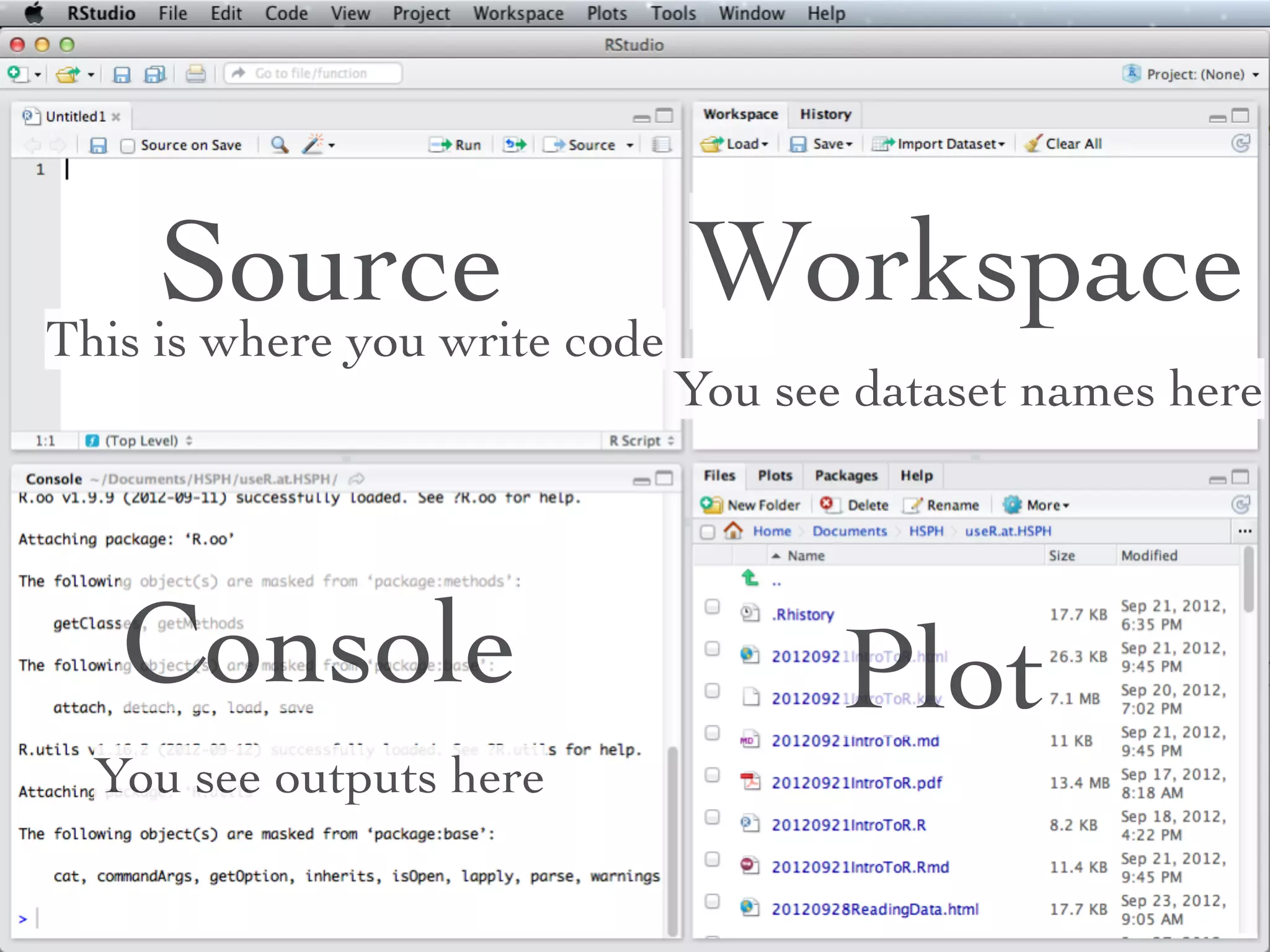Click the Open File folder icon
Image resolution: width=1270 pixels, height=952 pixels.
[68, 74]
